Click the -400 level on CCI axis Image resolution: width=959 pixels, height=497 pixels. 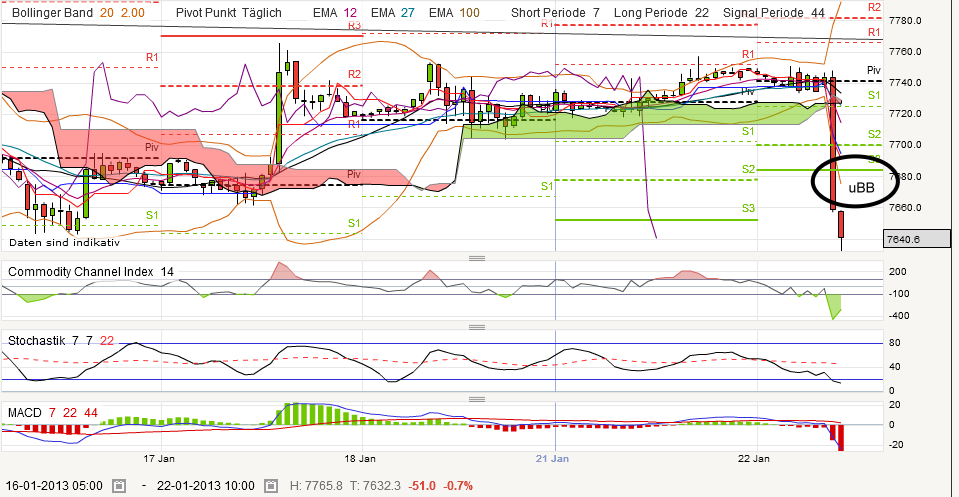pyautogui.click(x=898, y=316)
